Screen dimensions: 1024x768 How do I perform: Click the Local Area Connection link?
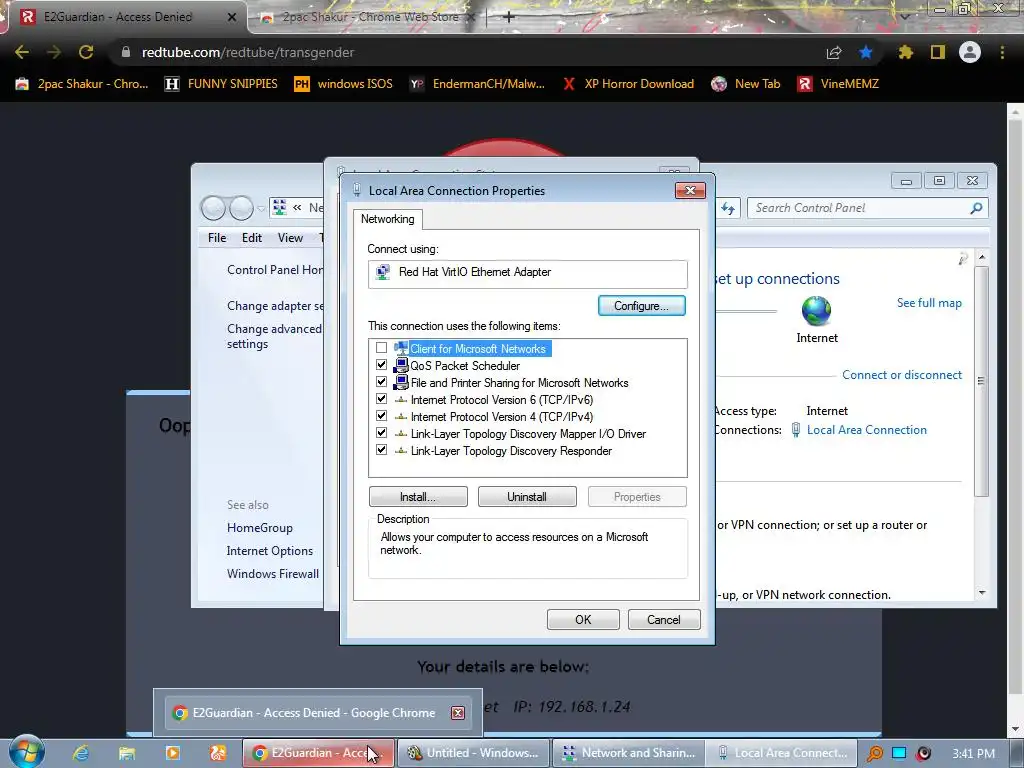pos(867,430)
